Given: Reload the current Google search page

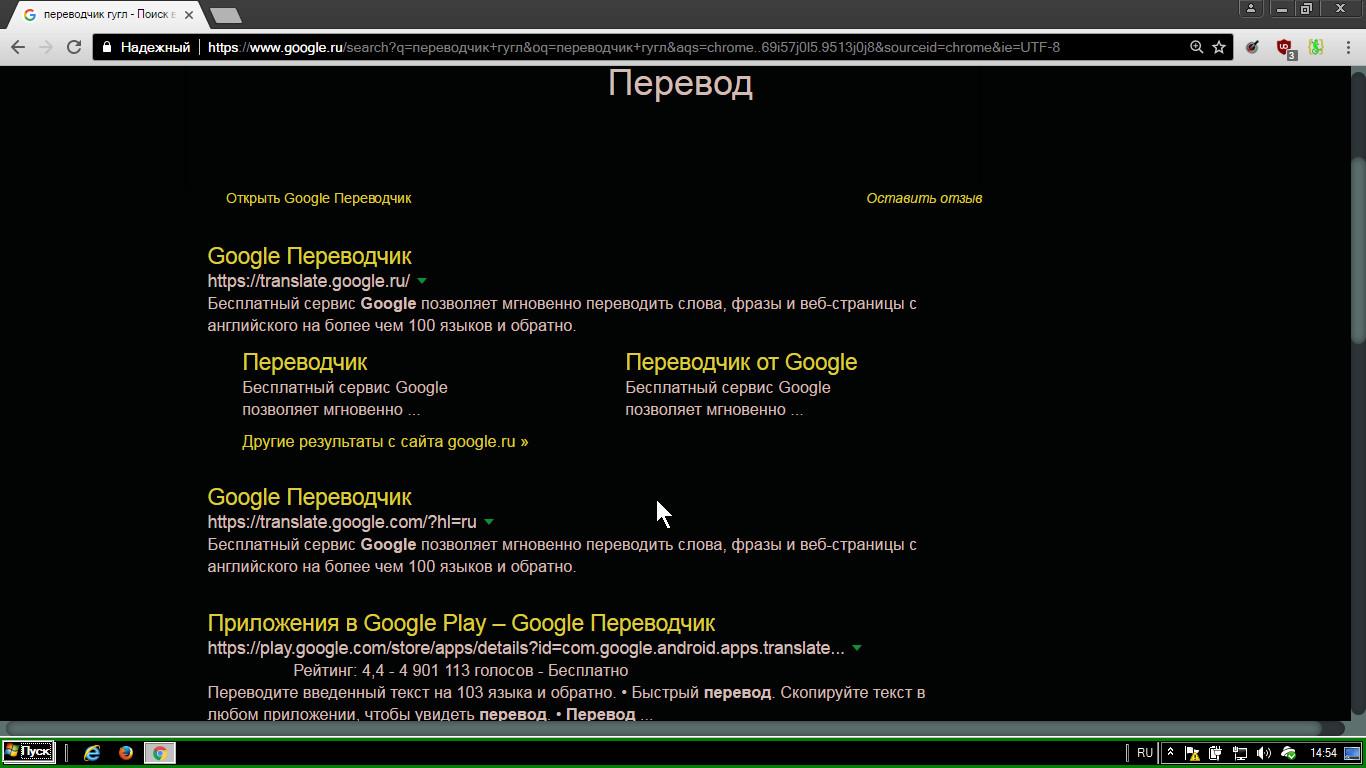Looking at the screenshot, I should point(74,47).
